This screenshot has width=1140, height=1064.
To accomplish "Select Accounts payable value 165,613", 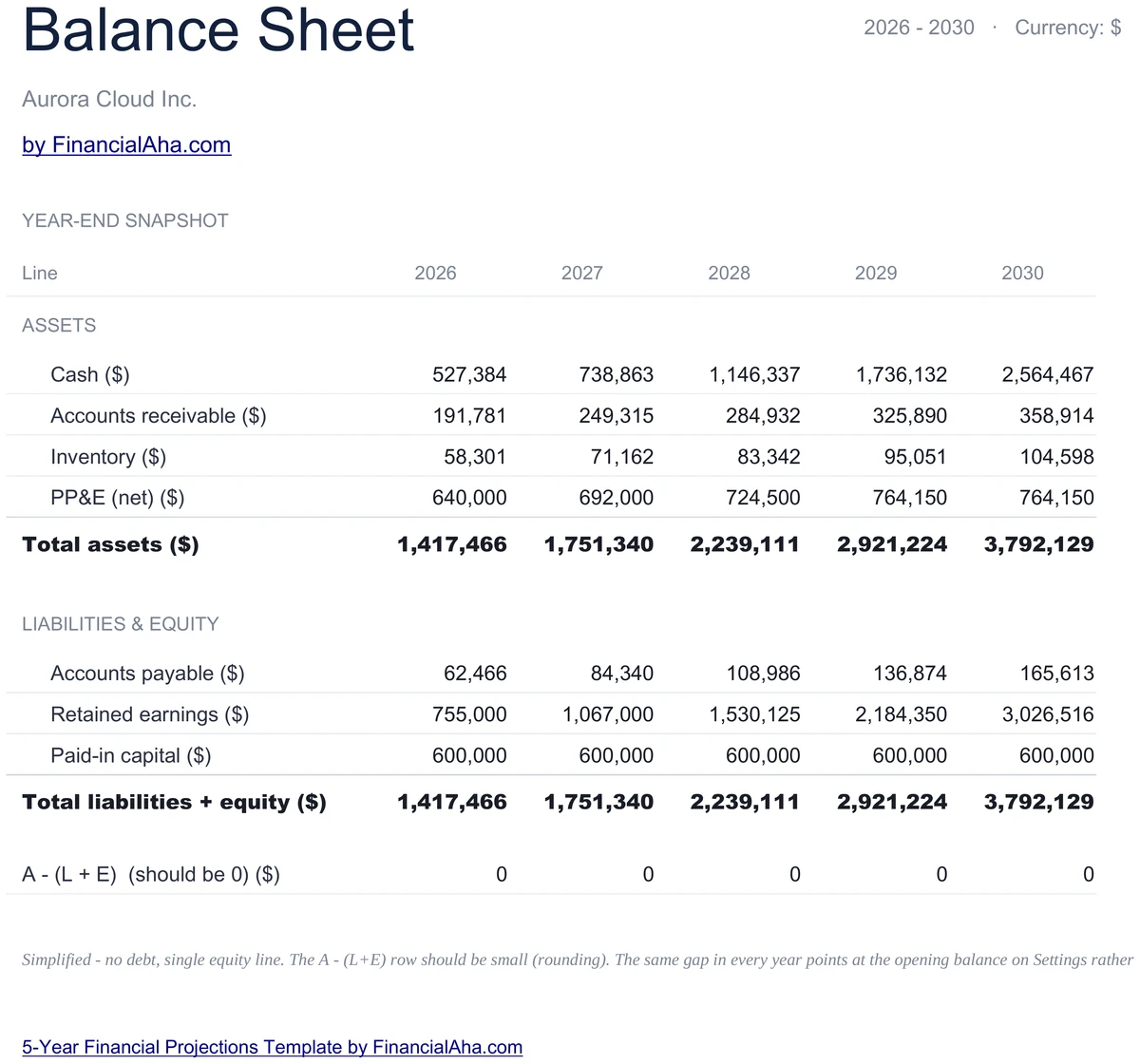I will pos(1056,674).
